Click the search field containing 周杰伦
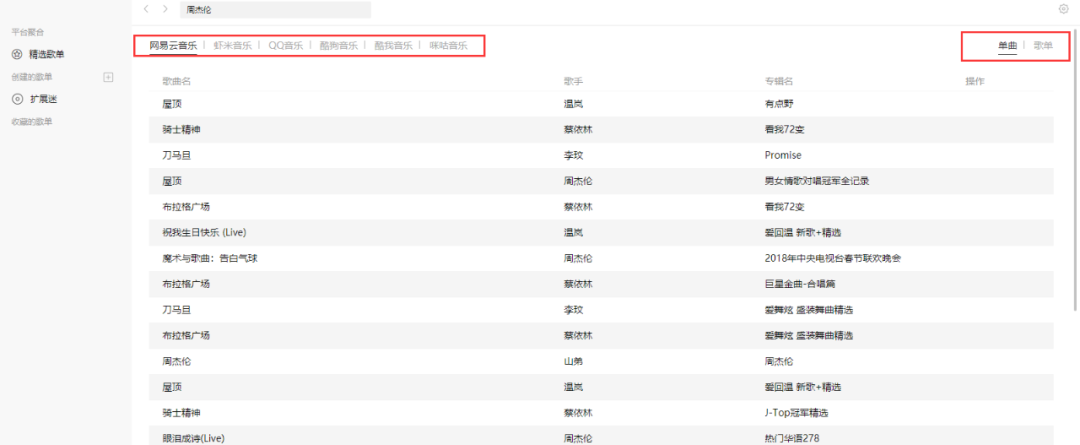This screenshot has width=1080, height=445. coord(275,10)
